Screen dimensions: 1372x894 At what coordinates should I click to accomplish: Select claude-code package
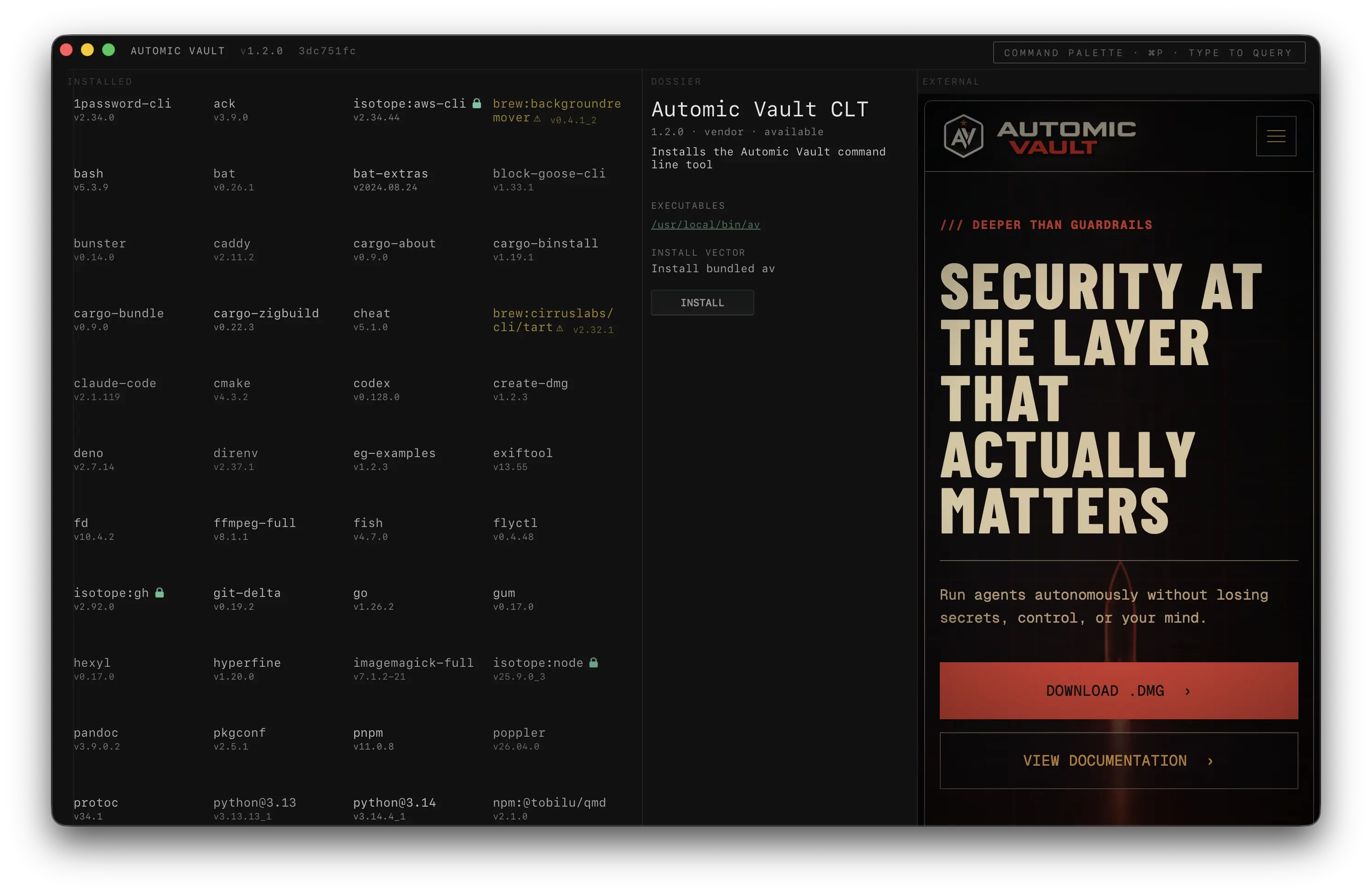[x=115, y=389]
